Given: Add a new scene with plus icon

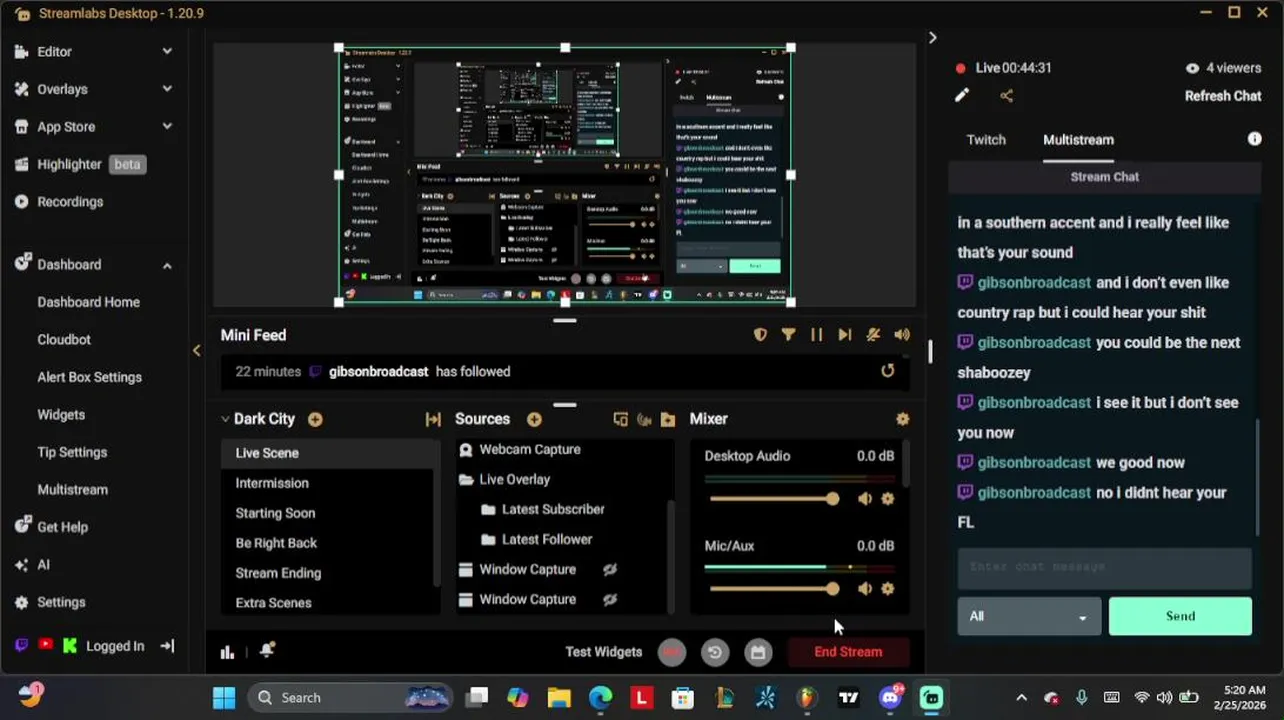Looking at the screenshot, I should pos(315,420).
